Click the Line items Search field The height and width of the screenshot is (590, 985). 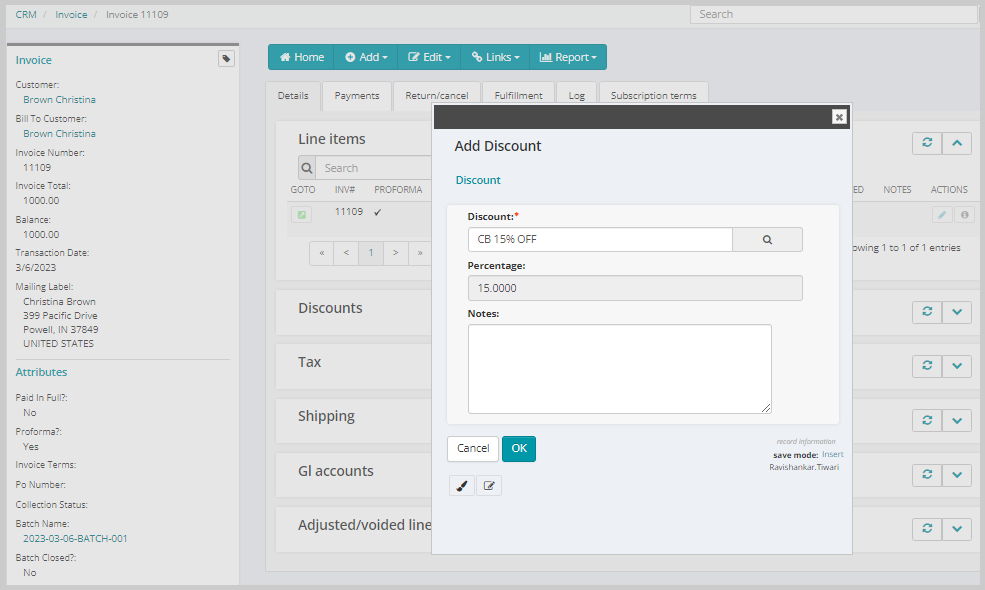pos(374,168)
